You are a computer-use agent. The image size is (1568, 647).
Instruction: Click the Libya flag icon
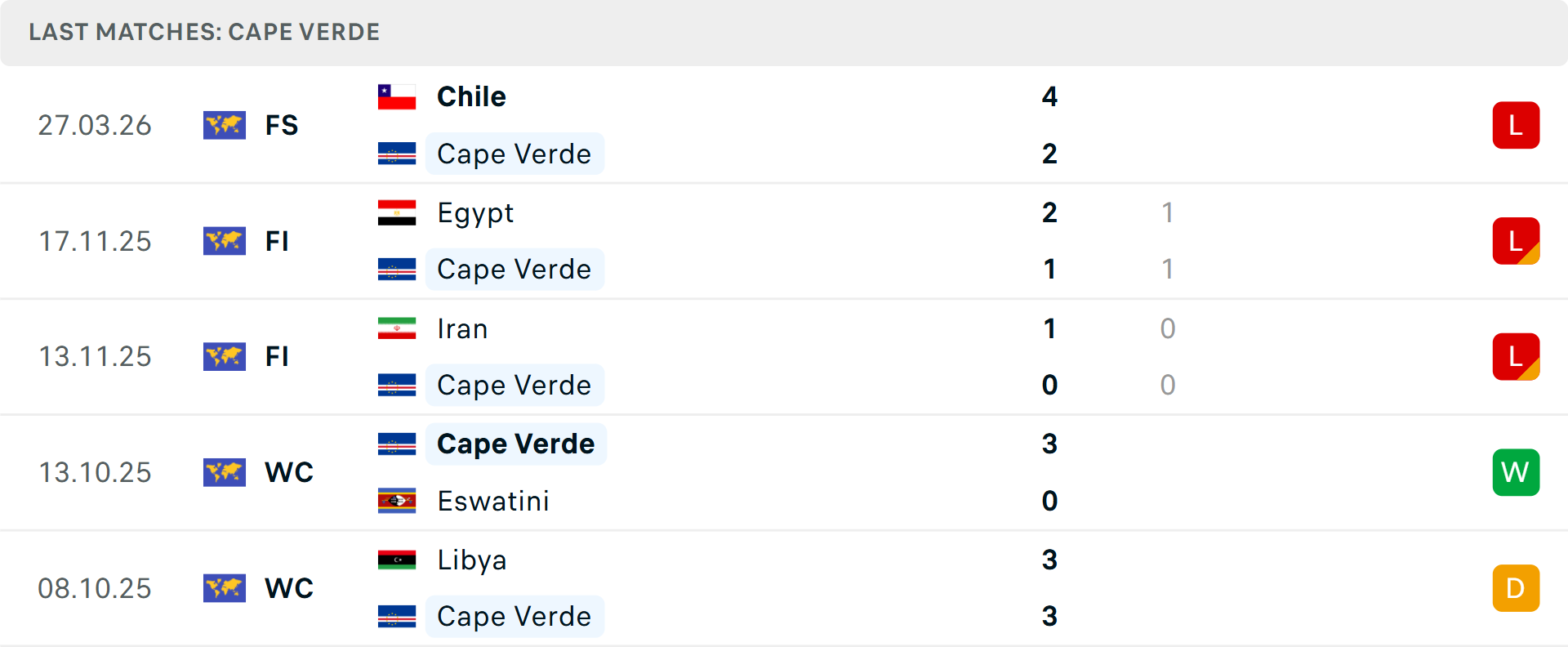pyautogui.click(x=397, y=560)
